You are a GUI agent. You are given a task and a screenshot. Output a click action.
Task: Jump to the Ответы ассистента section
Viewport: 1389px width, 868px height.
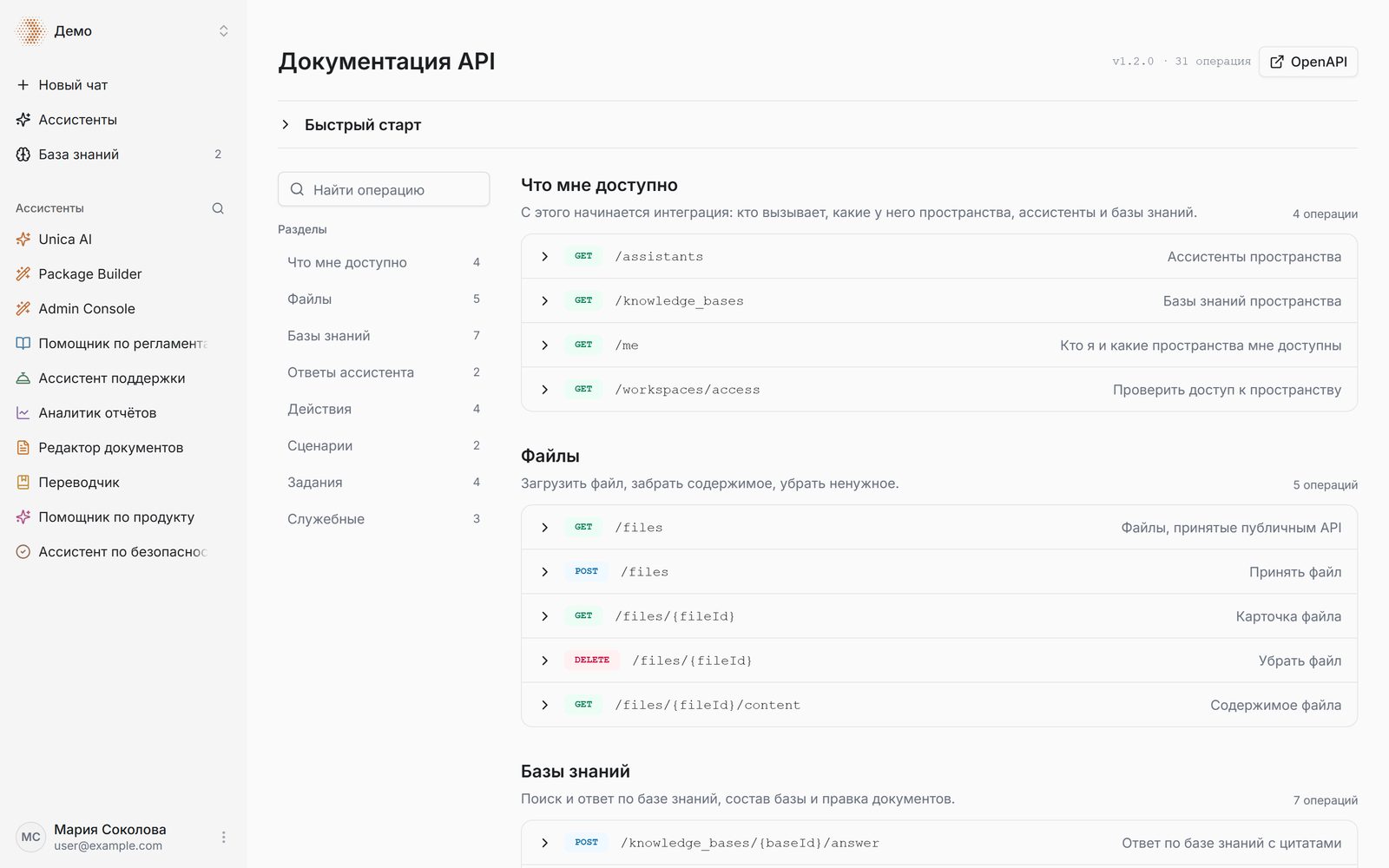click(384, 372)
